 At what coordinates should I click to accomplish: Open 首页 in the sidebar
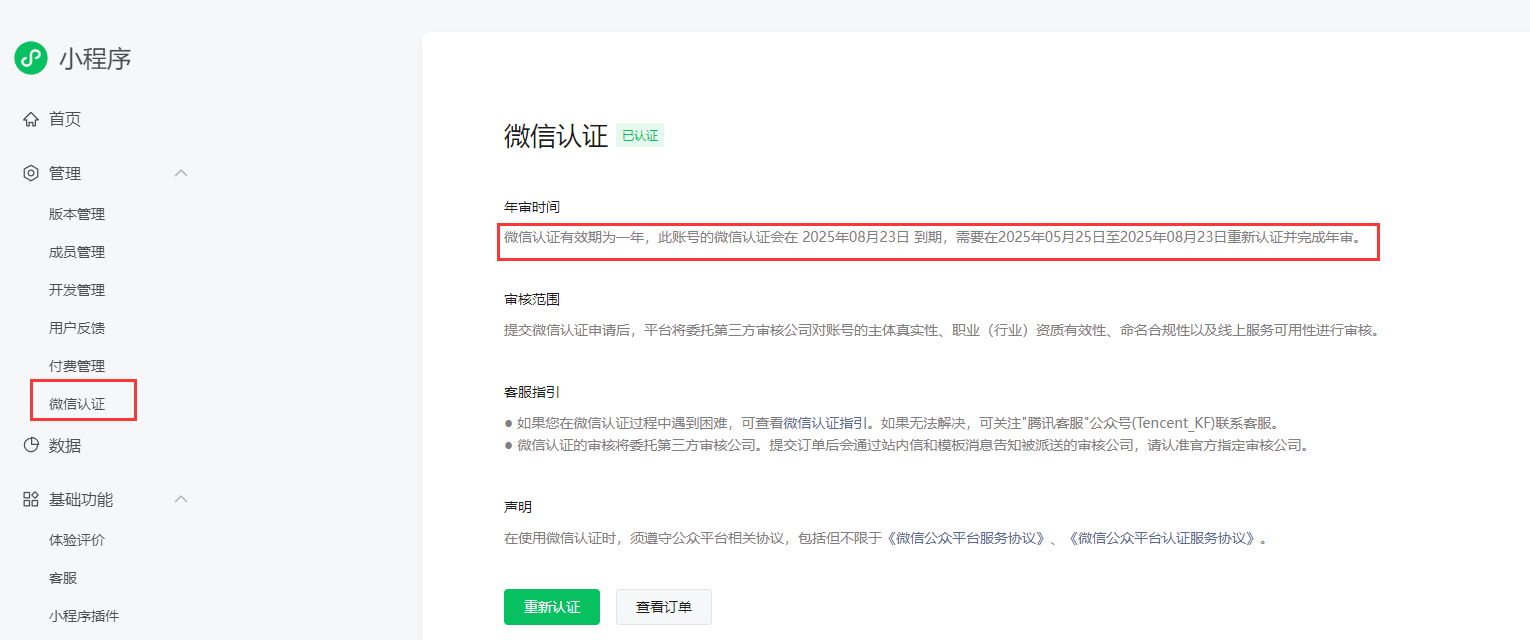65,119
